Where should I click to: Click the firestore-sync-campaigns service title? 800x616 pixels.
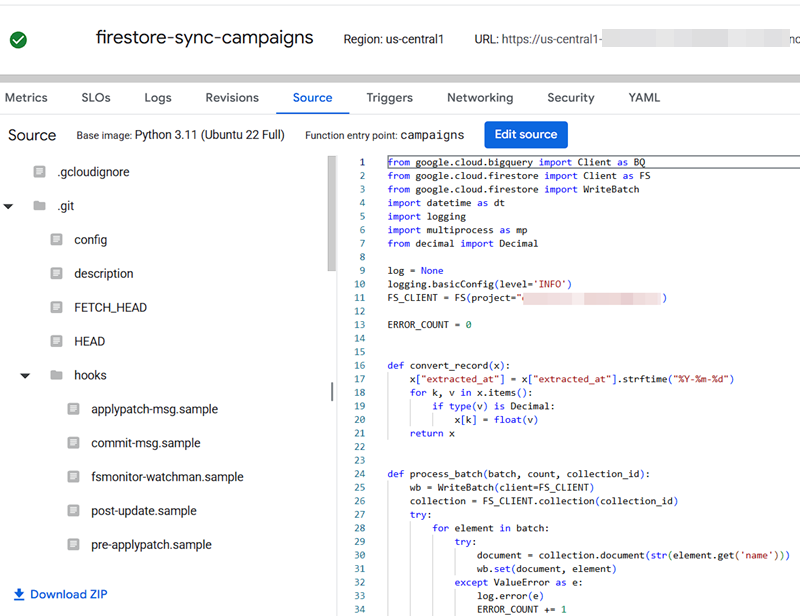205,38
